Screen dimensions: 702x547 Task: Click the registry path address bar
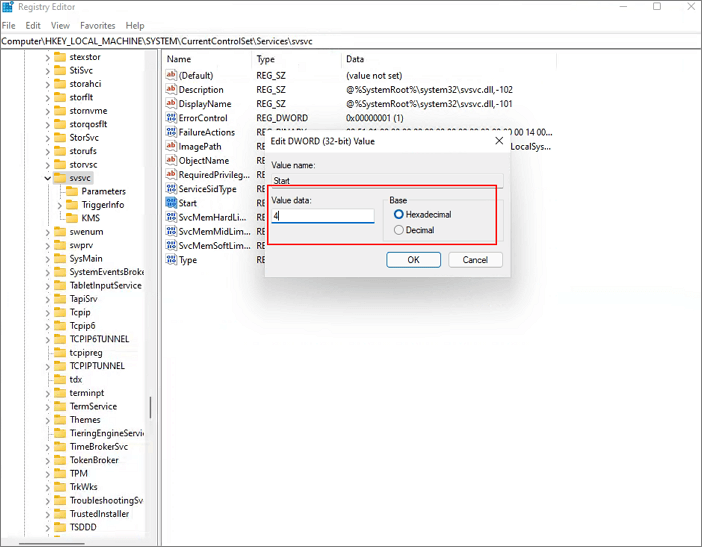click(351, 41)
